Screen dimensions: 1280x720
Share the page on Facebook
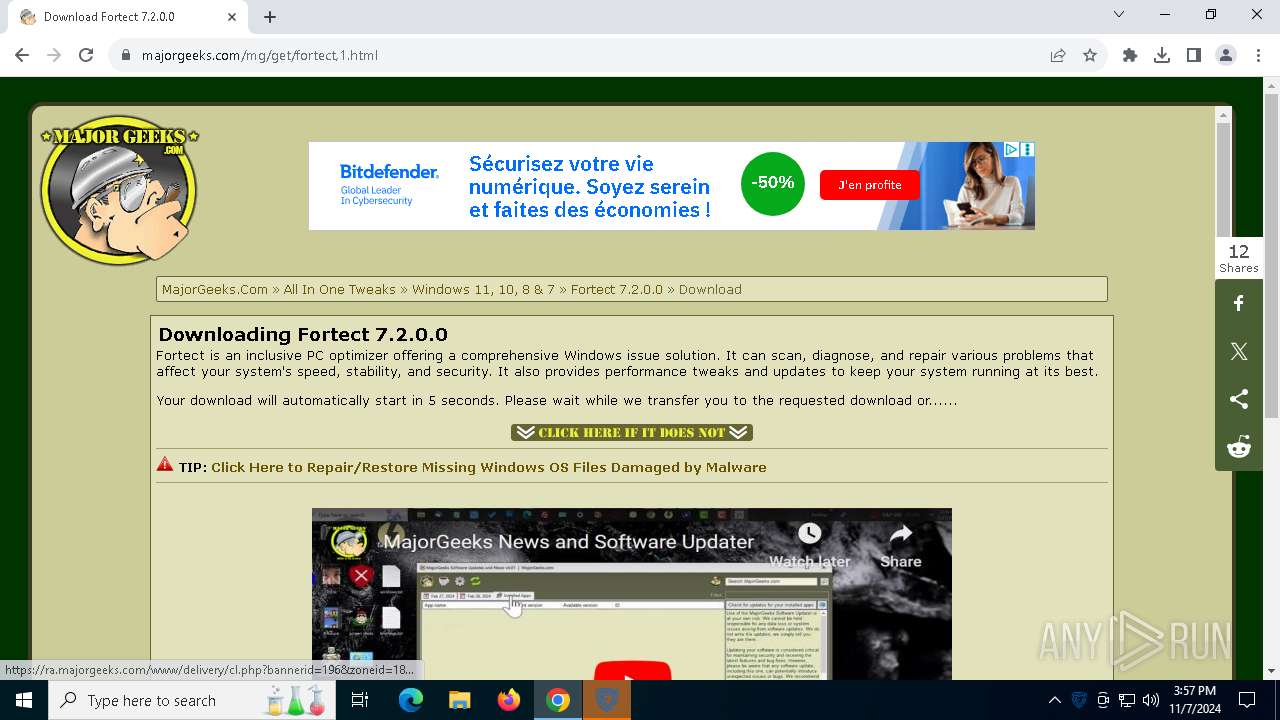pos(1239,303)
